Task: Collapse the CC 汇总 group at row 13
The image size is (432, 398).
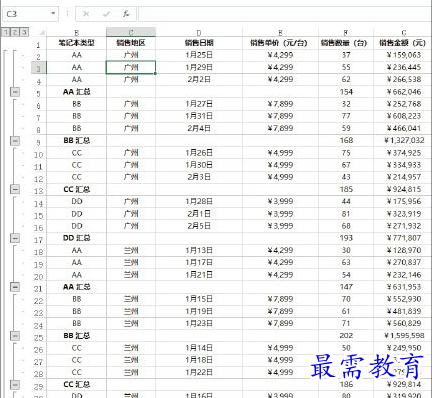Action: click(x=15, y=189)
